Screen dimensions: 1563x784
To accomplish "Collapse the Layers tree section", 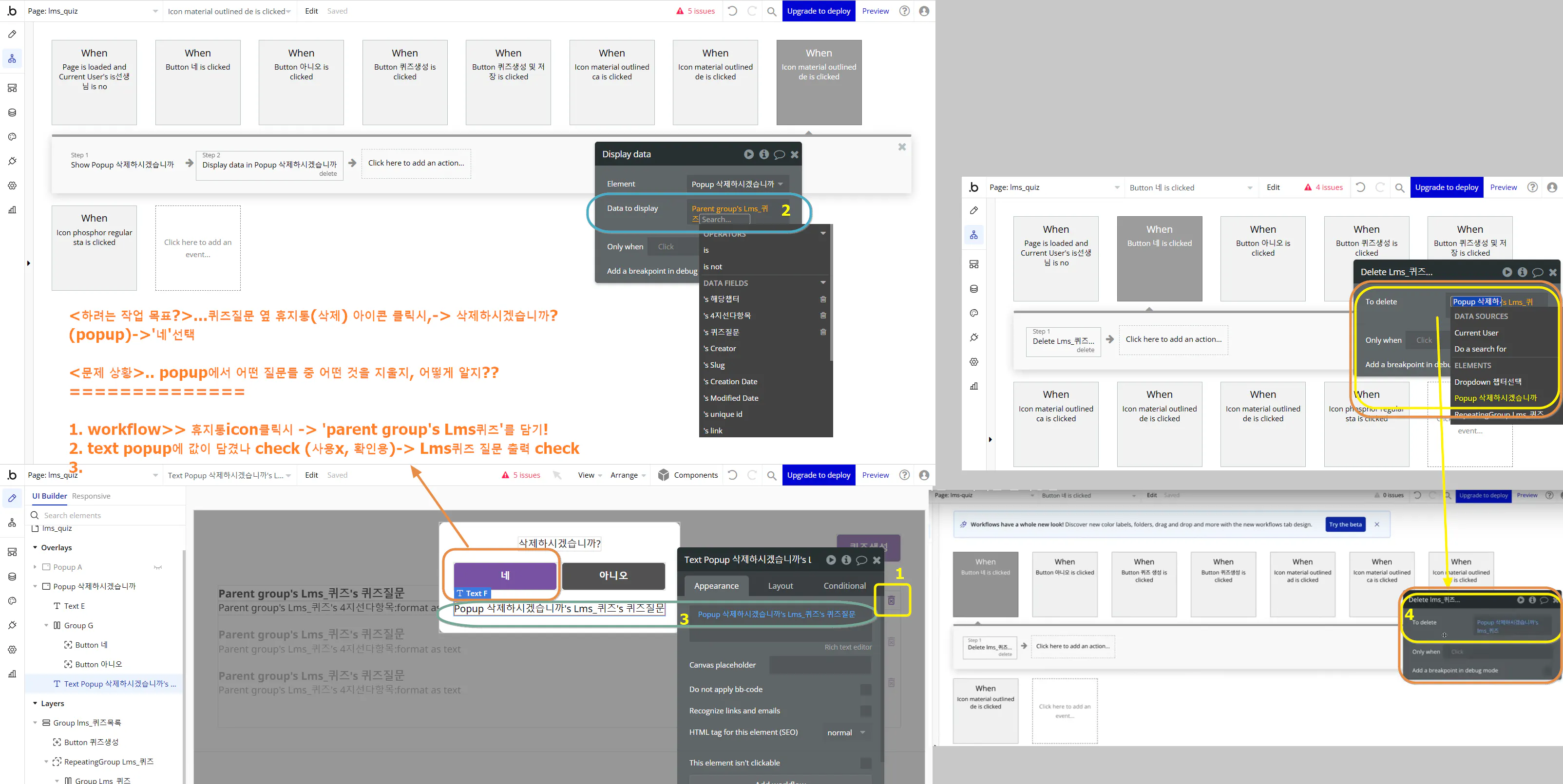I will click(35, 703).
